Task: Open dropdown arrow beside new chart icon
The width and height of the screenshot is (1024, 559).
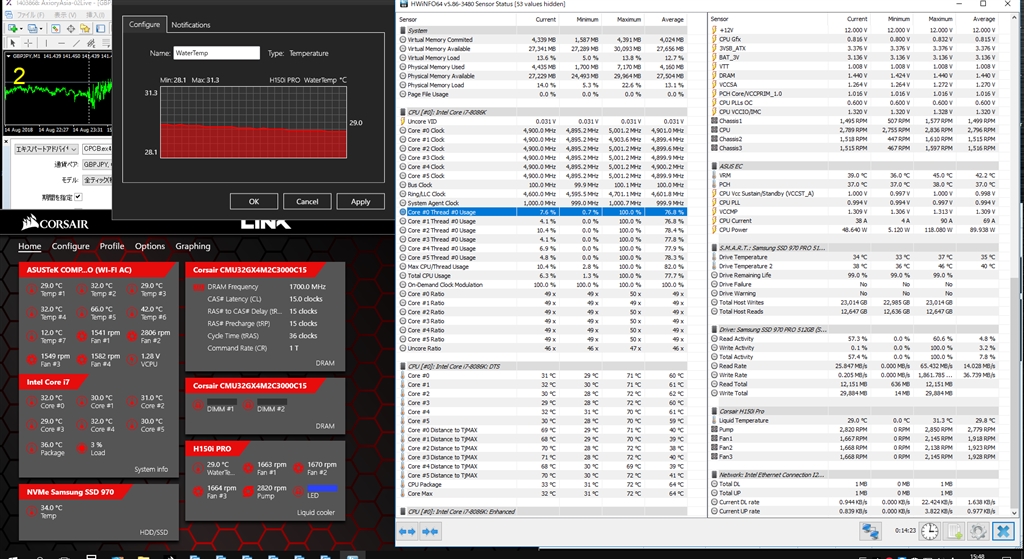Action: tap(22, 28)
